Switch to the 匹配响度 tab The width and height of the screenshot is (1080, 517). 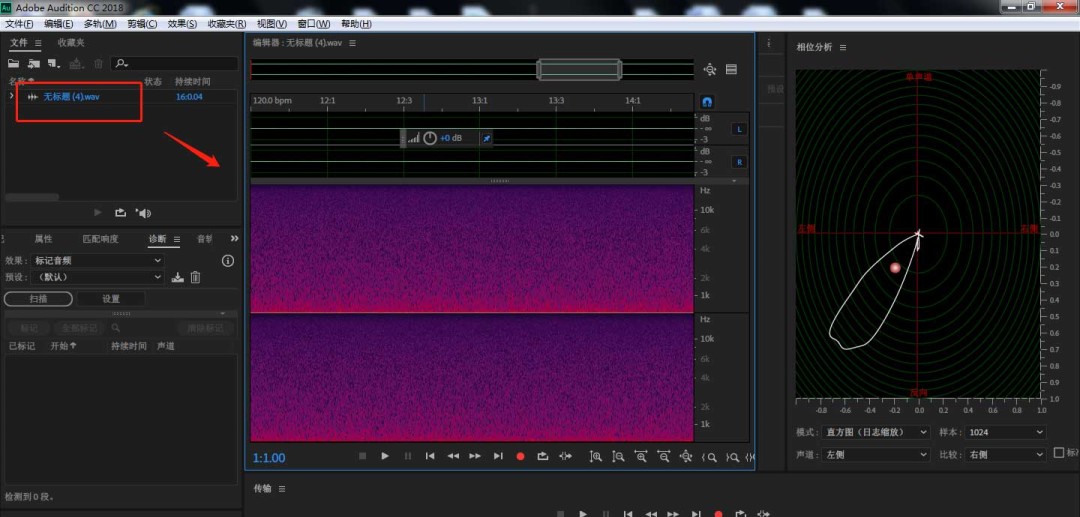click(x=100, y=239)
